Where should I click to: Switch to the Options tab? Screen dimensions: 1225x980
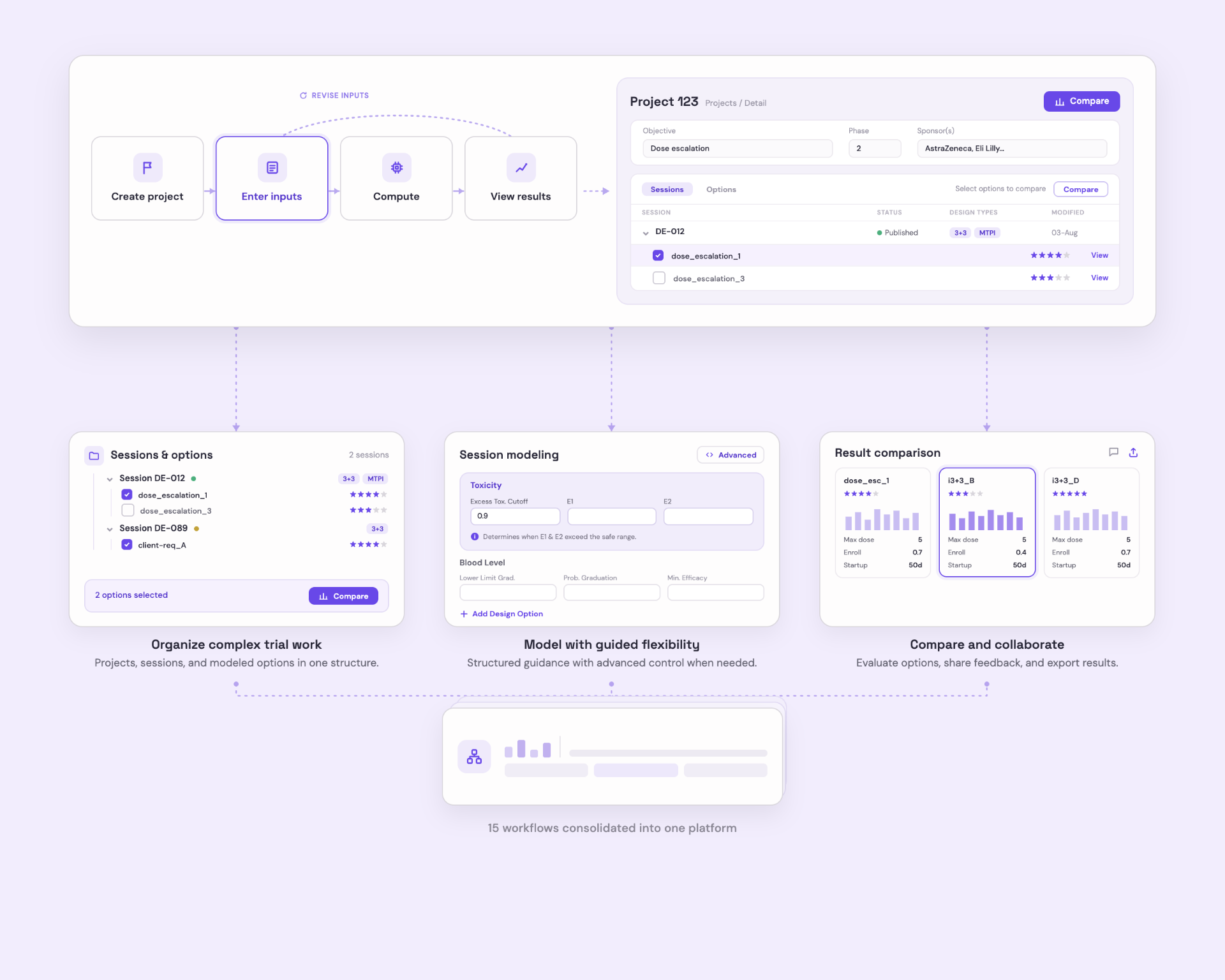721,189
